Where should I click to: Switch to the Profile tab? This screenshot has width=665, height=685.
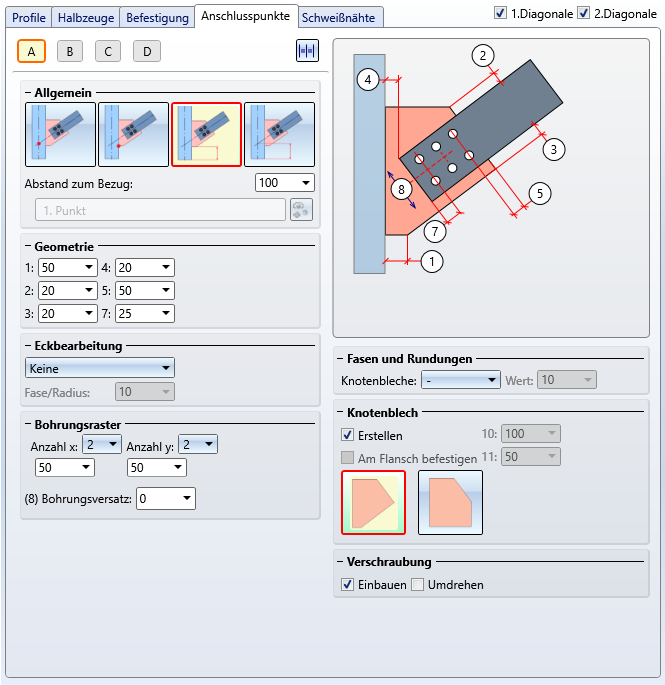[29, 17]
